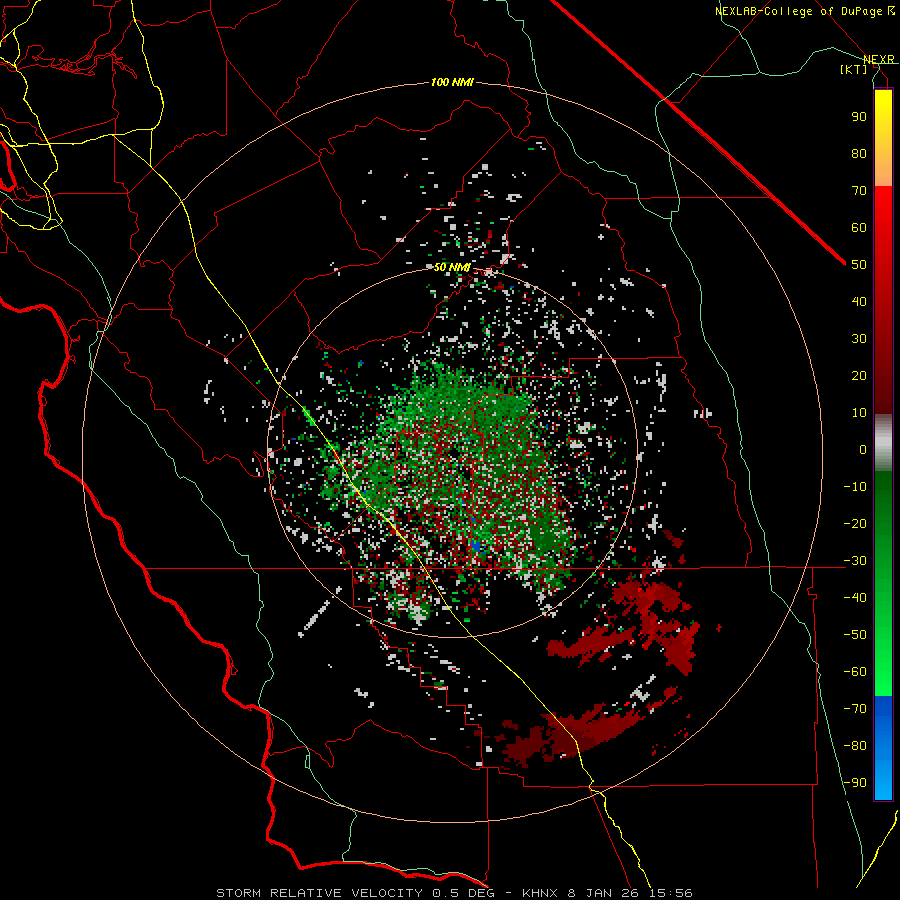Click the [KT] units label above the scale

(854, 69)
